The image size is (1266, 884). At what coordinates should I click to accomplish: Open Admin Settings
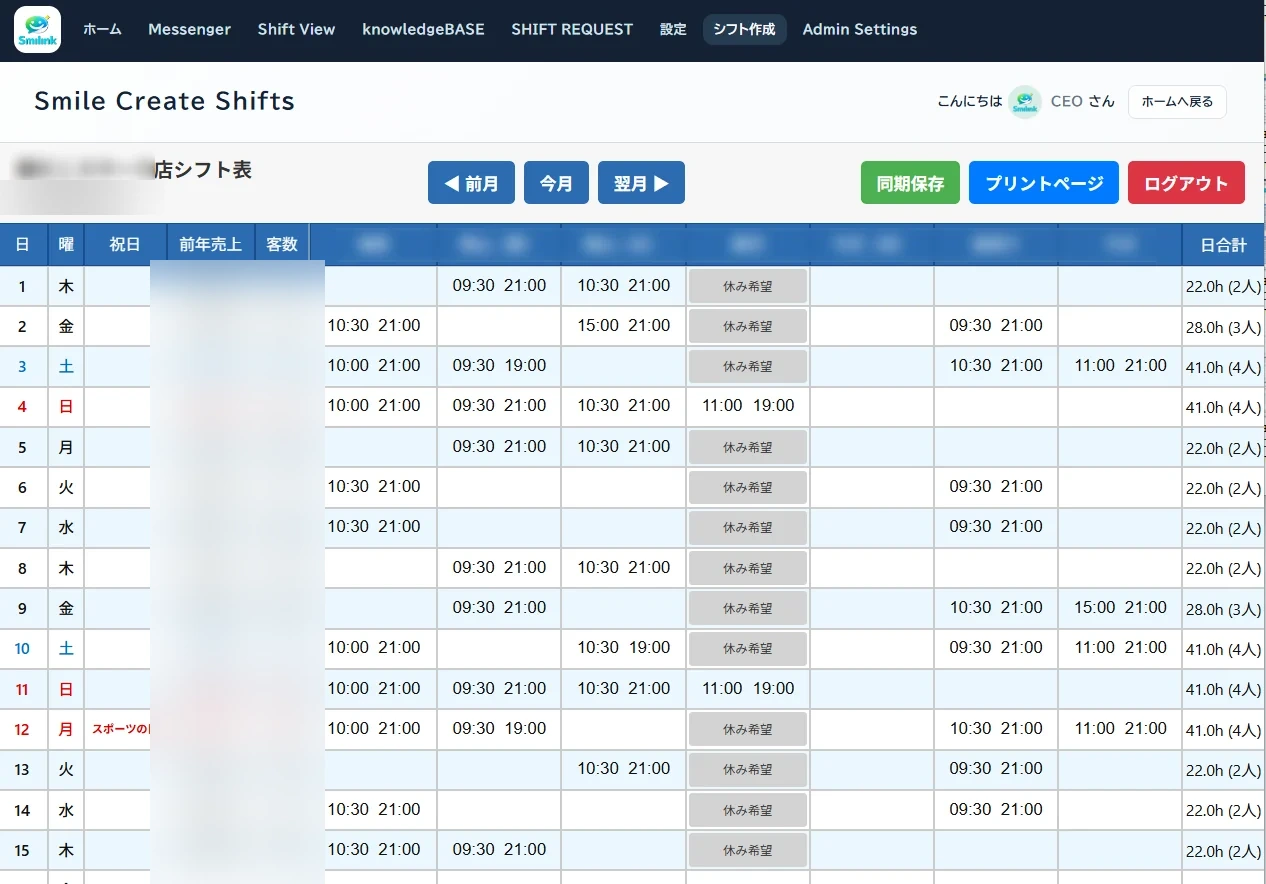(x=860, y=30)
